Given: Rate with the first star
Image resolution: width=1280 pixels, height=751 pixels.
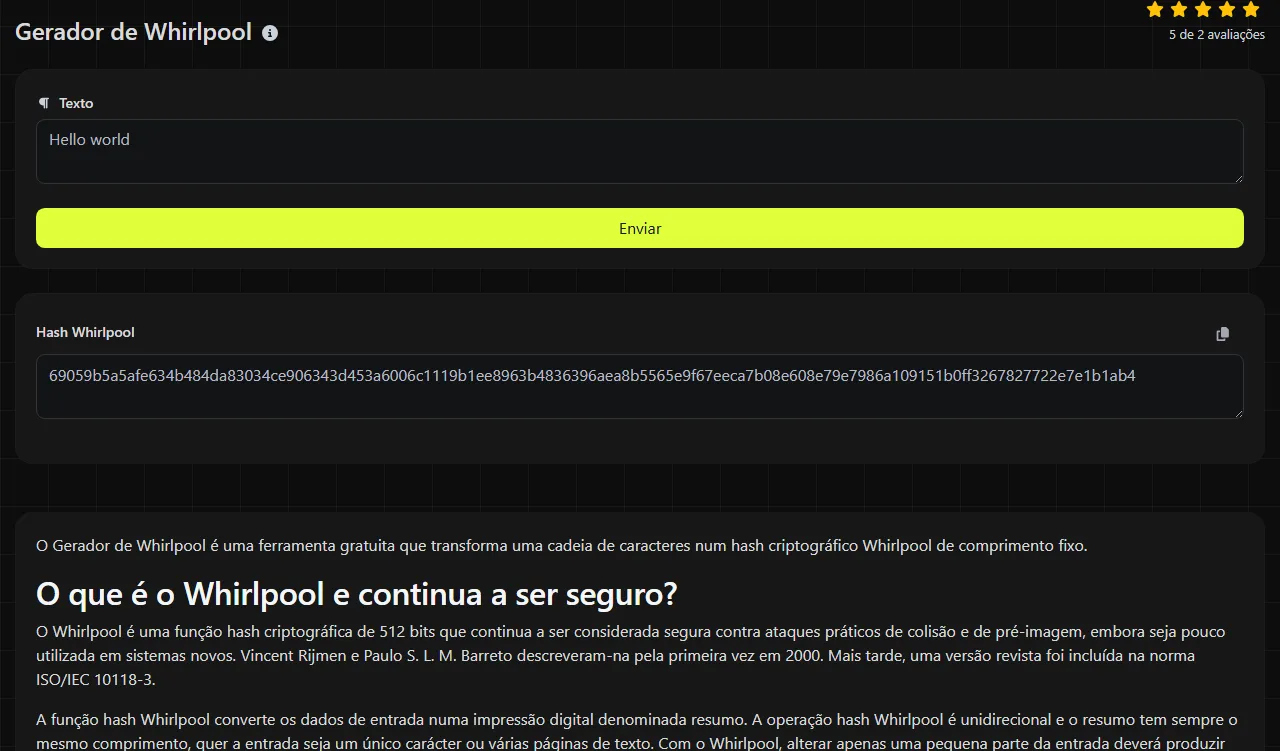Looking at the screenshot, I should (x=1155, y=10).
